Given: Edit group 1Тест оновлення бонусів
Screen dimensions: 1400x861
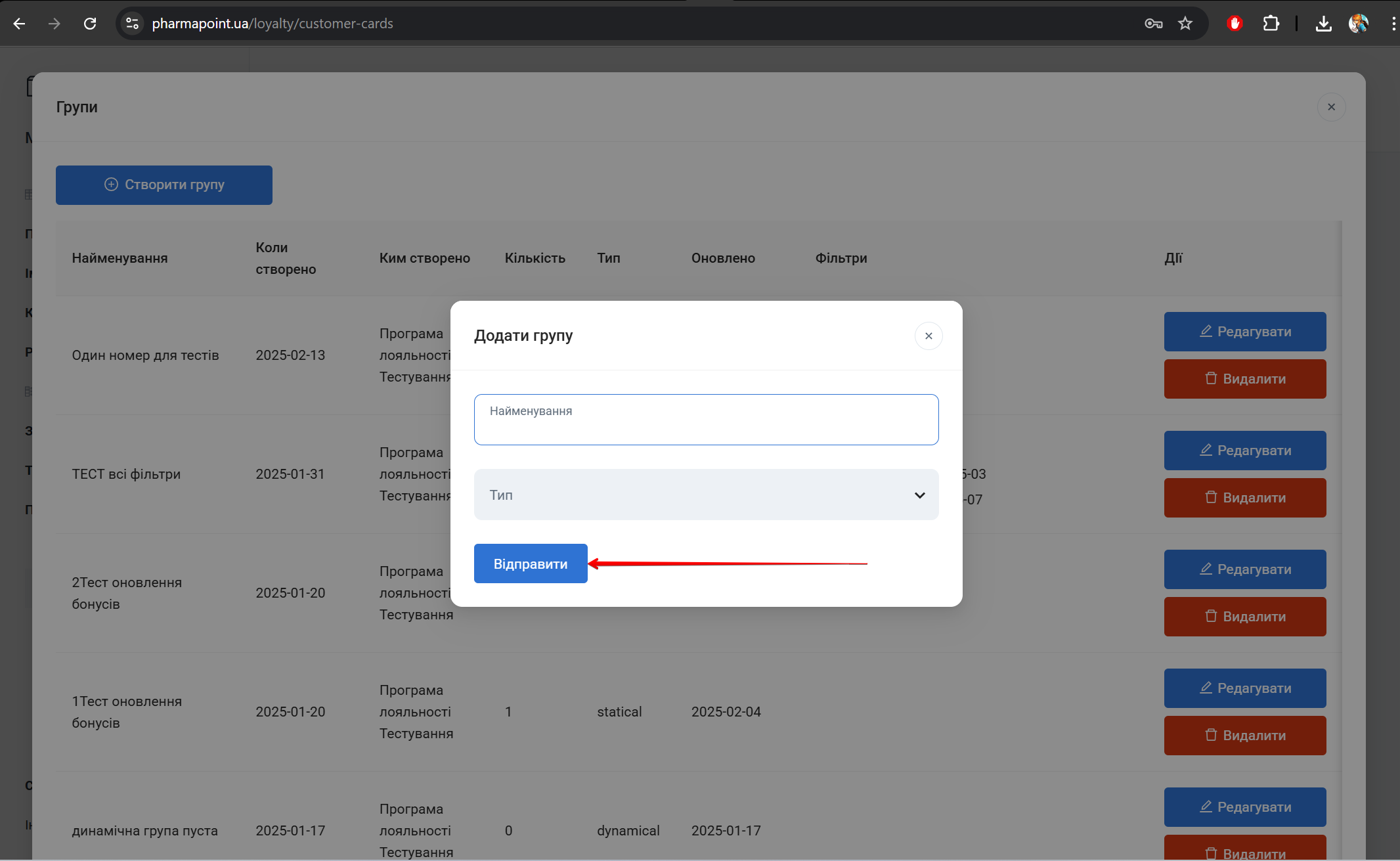Looking at the screenshot, I should (x=1245, y=688).
